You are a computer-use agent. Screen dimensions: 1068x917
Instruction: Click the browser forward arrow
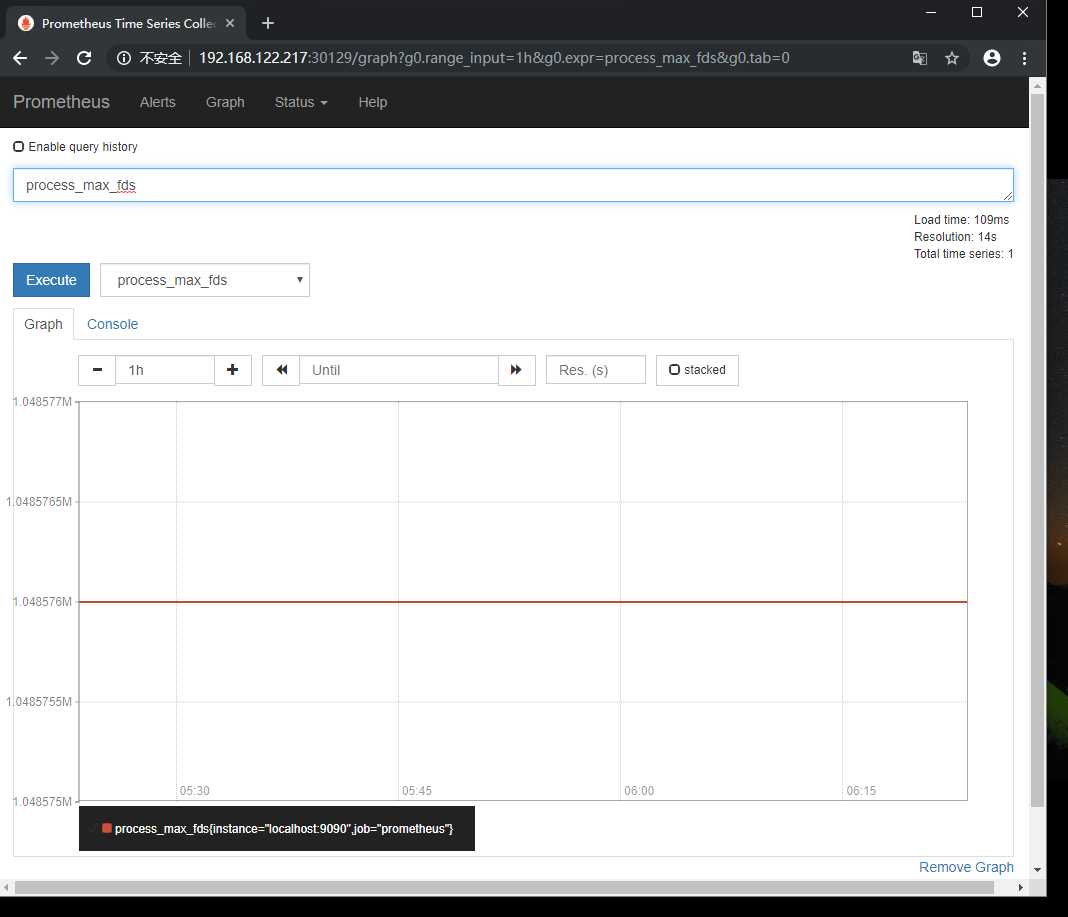52,58
